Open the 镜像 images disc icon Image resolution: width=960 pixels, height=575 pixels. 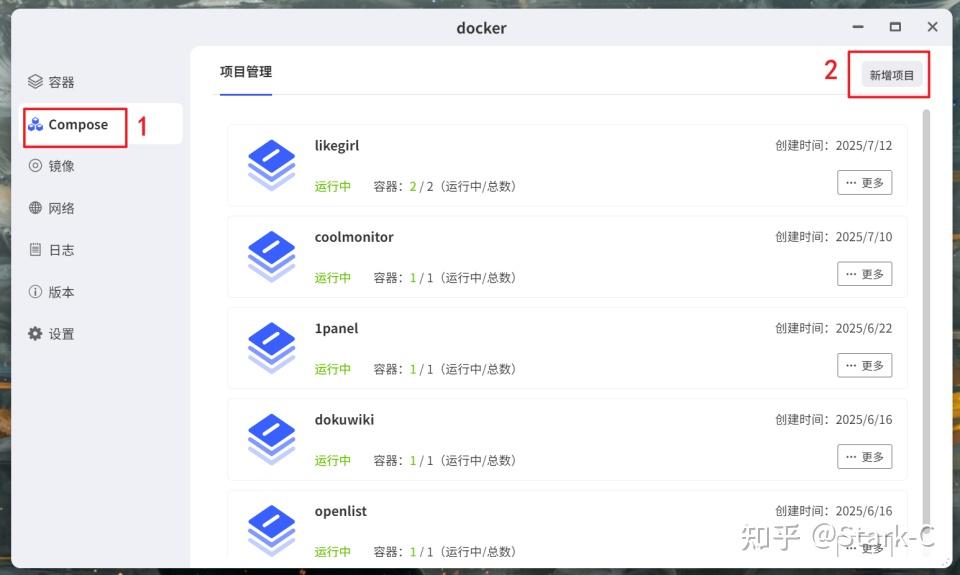click(36, 165)
